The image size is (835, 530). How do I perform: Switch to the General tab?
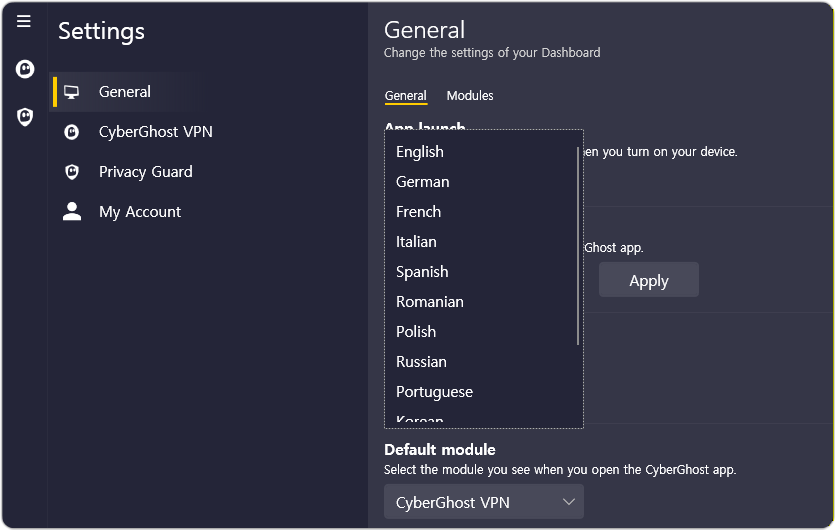point(406,96)
